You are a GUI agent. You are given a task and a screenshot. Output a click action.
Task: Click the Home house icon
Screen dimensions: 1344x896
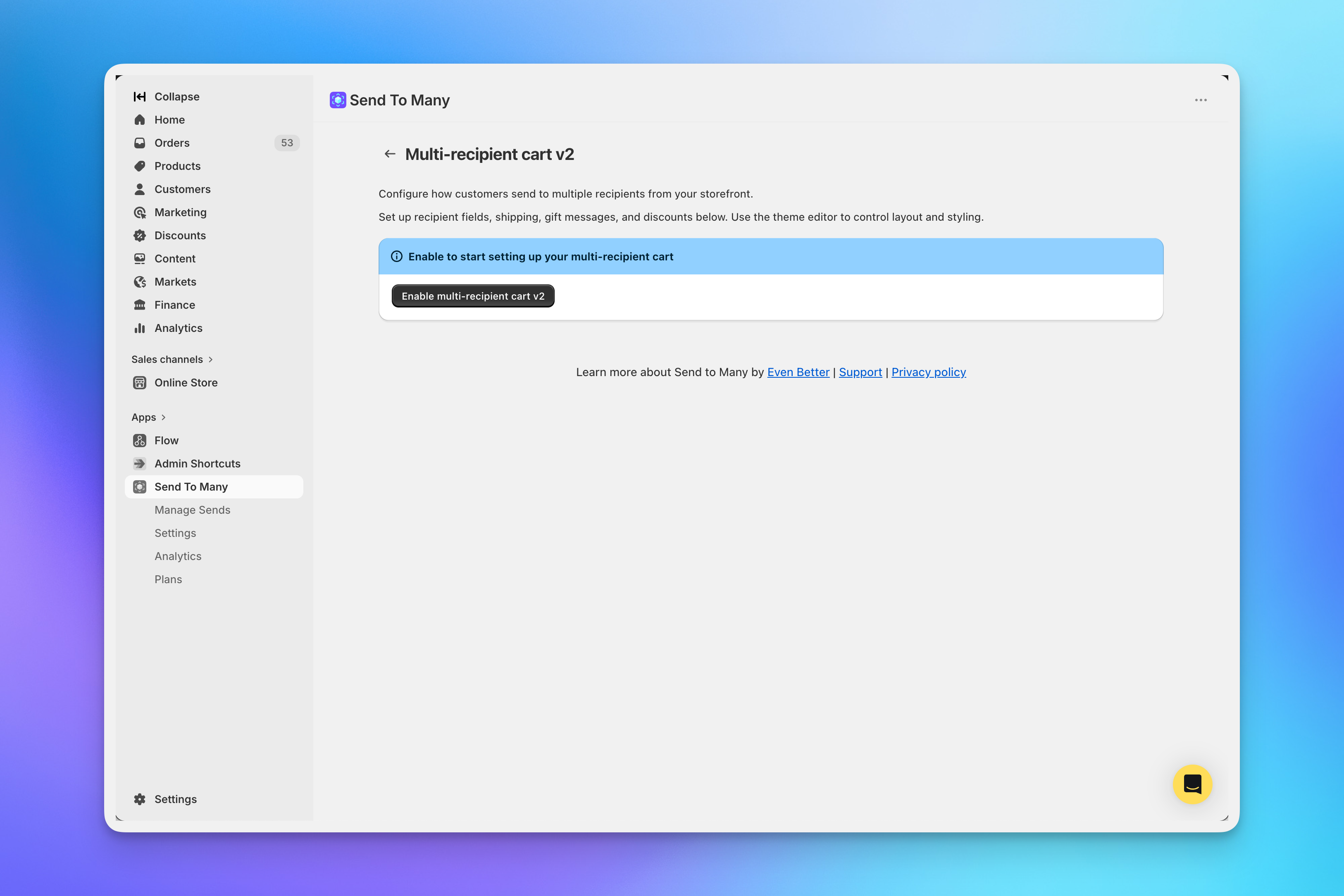139,119
